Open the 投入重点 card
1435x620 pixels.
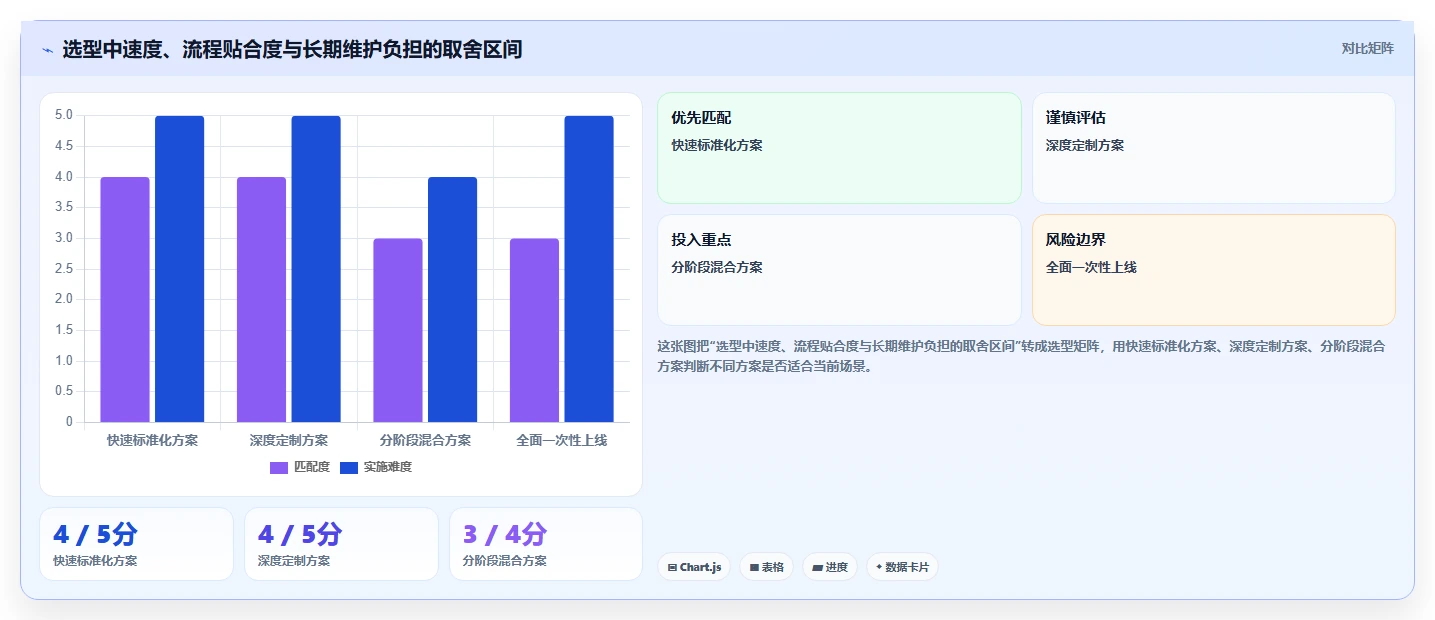[839, 270]
